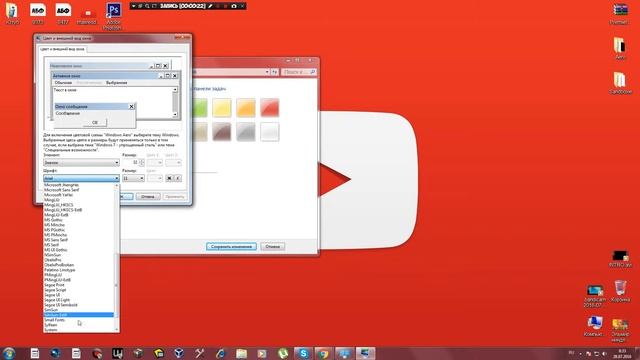Screen dimensions: 640x360
Task: Open the file explorer folder in taskbar
Action: point(241,353)
